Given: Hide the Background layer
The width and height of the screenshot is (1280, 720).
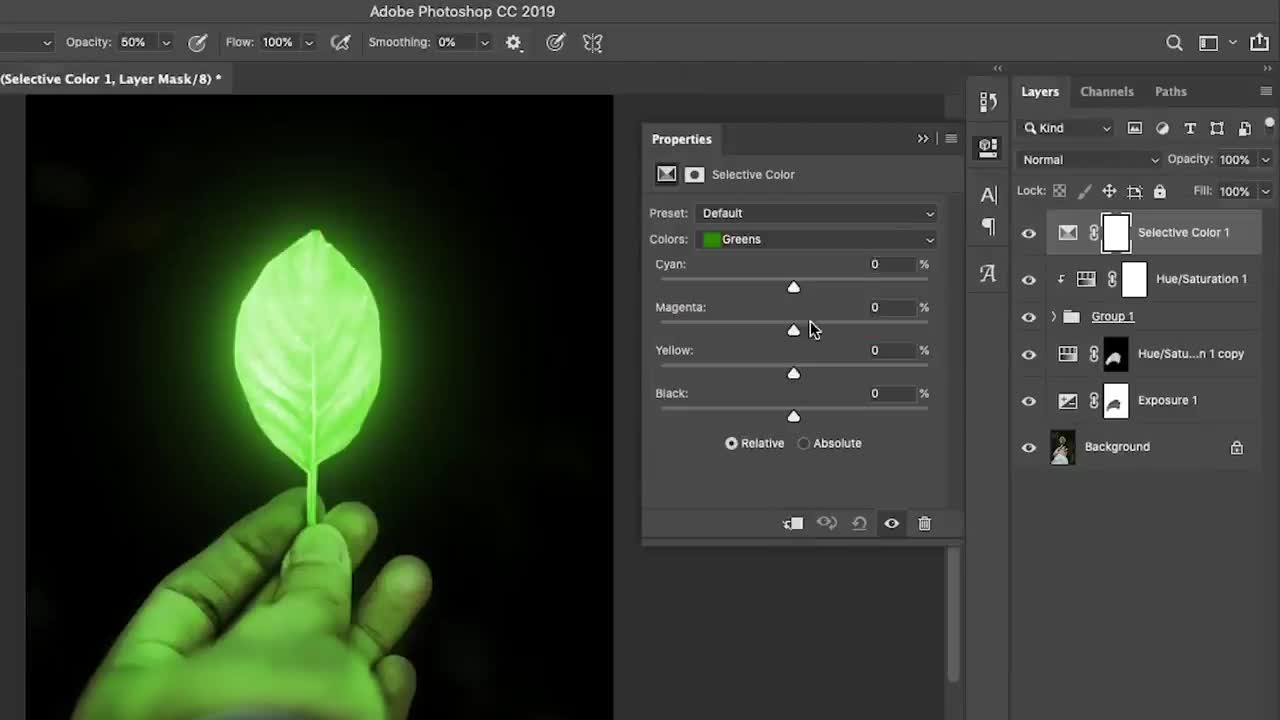Looking at the screenshot, I should tap(1029, 447).
